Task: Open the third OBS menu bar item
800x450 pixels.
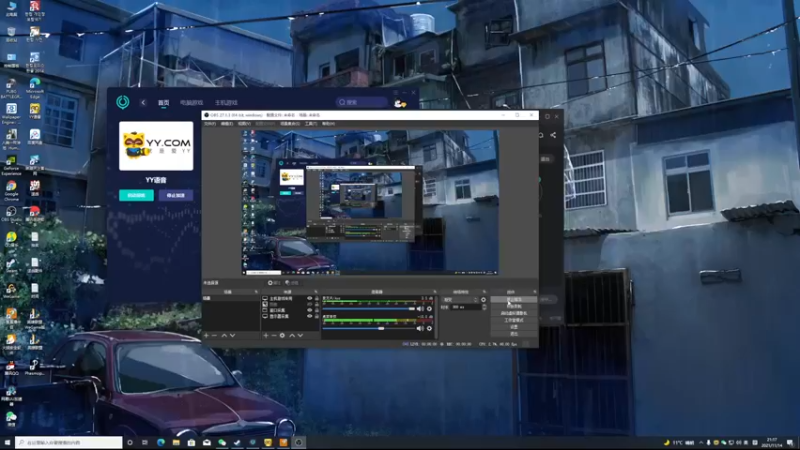Action: (244, 123)
